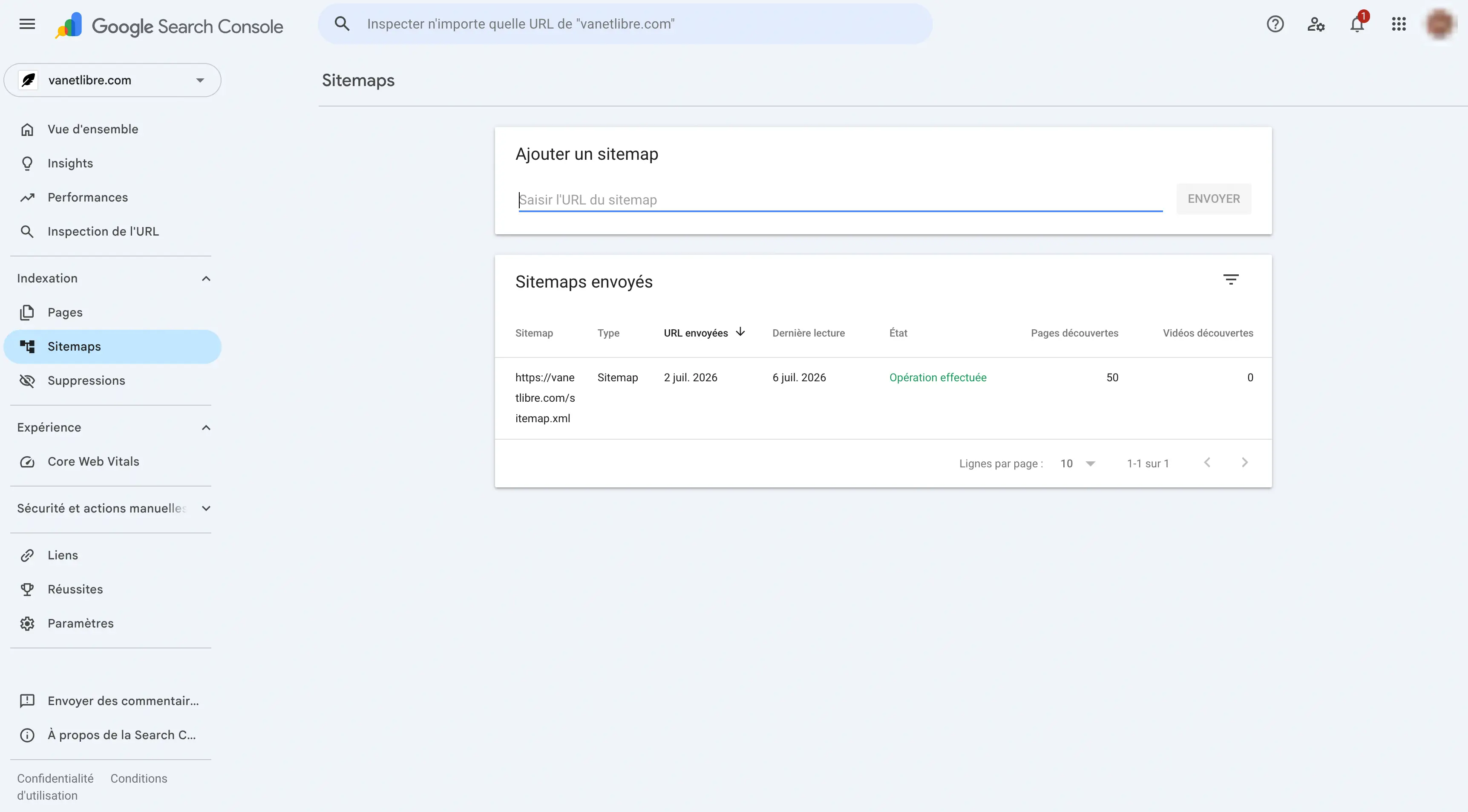The image size is (1468, 812).
Task: Go to next page of sitemaps
Action: [1244, 463]
